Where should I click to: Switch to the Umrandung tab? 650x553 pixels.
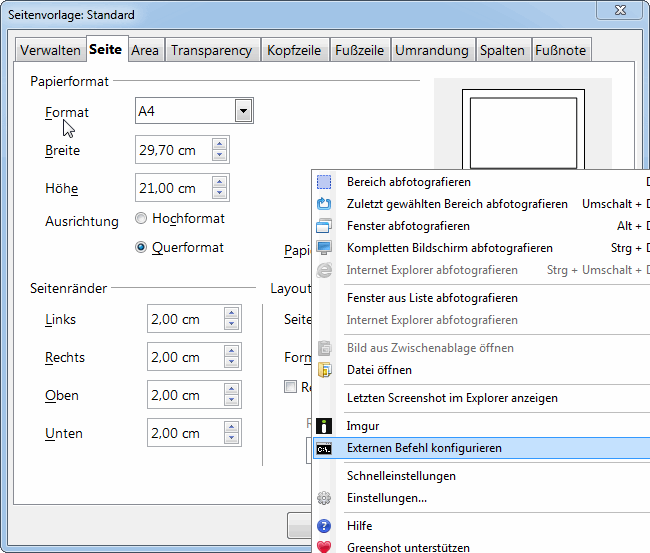coord(432,50)
